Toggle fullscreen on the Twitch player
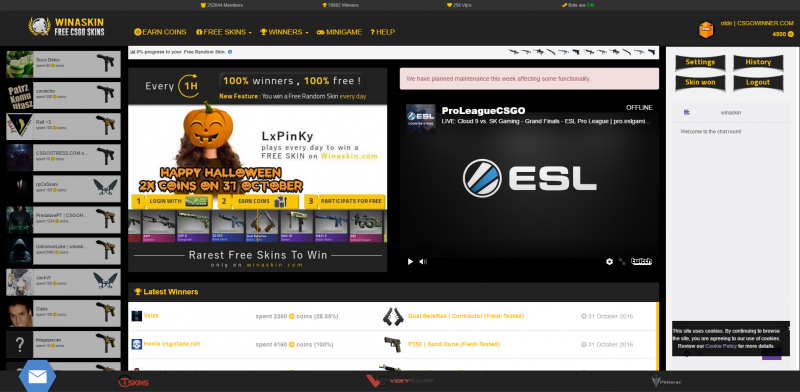 coord(622,261)
